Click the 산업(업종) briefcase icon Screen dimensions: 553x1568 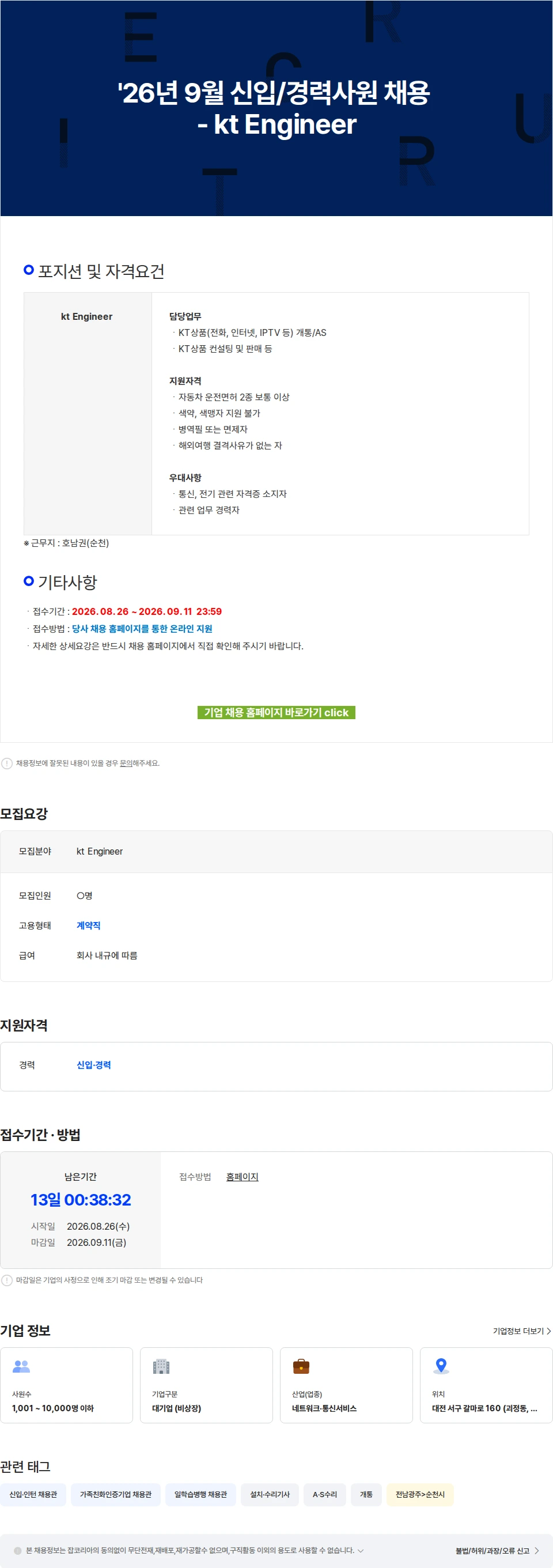click(301, 1366)
